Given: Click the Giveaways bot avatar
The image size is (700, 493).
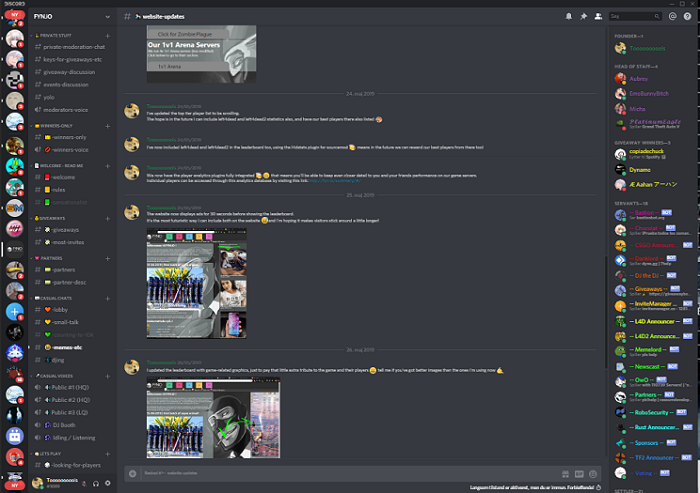Looking at the screenshot, I should 620,291.
